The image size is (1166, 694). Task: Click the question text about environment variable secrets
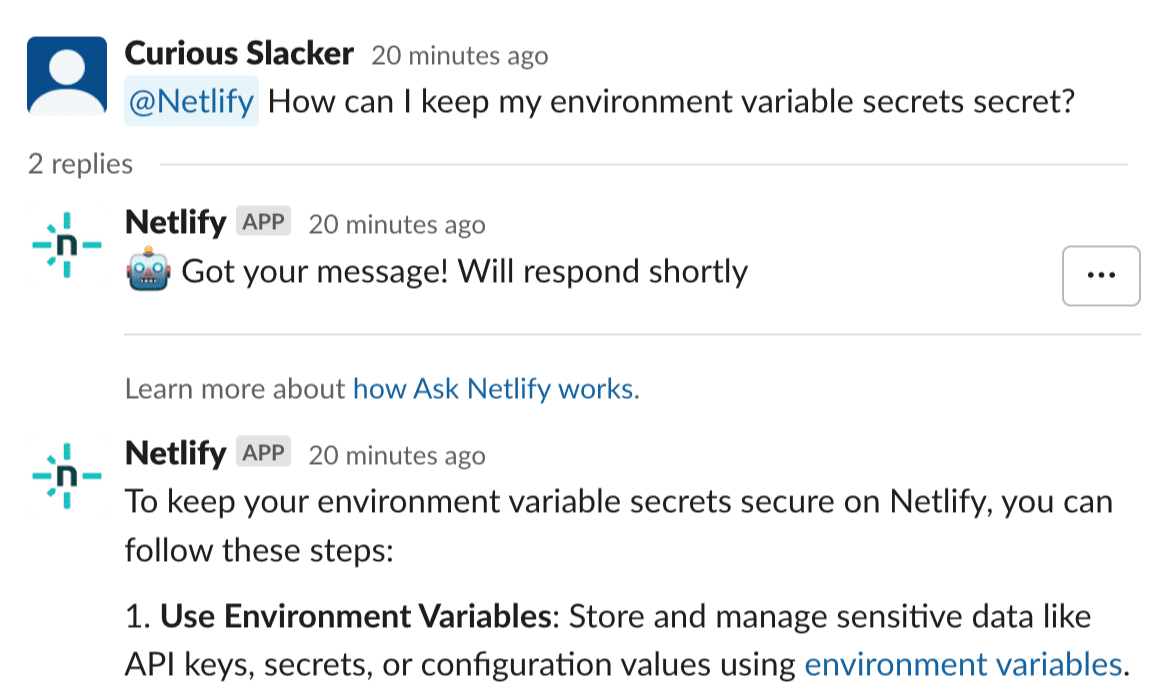click(671, 103)
